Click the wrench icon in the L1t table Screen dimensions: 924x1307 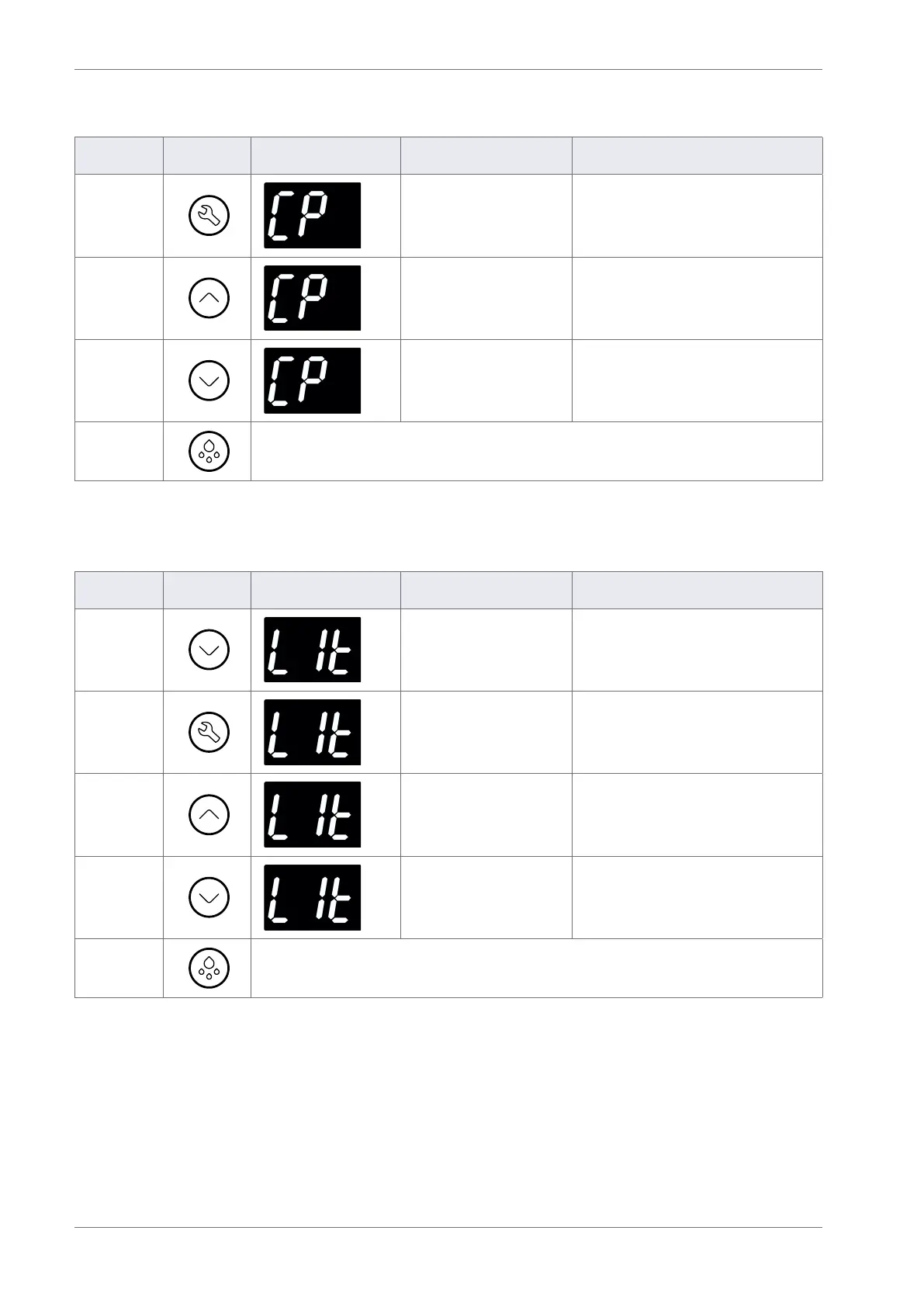tap(209, 732)
